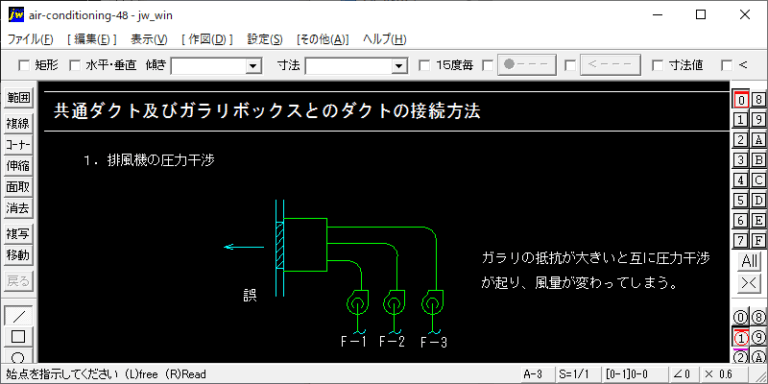Click the 面取 chamfer tool
The width and height of the screenshot is (768, 384).
tap(18, 187)
